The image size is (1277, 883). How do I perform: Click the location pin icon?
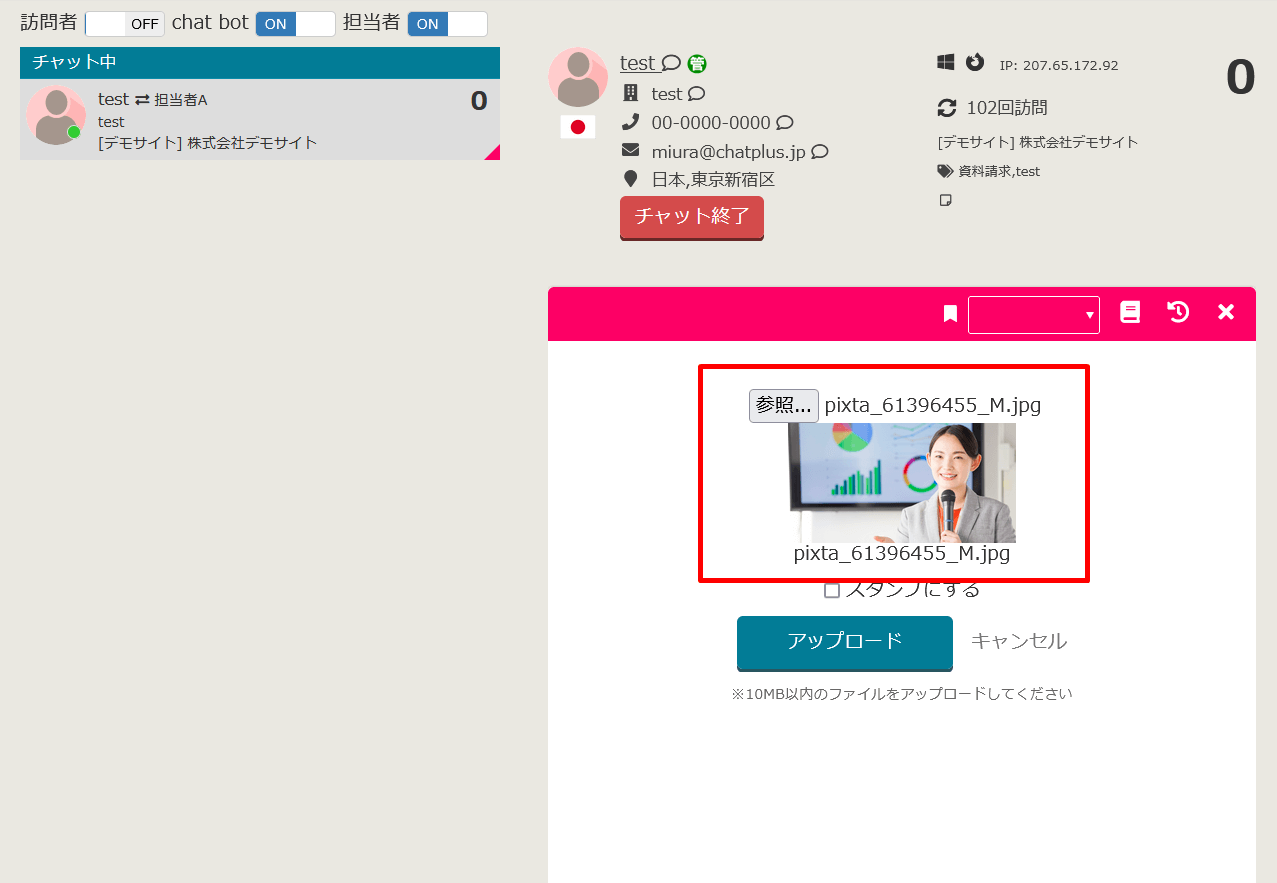tap(630, 179)
